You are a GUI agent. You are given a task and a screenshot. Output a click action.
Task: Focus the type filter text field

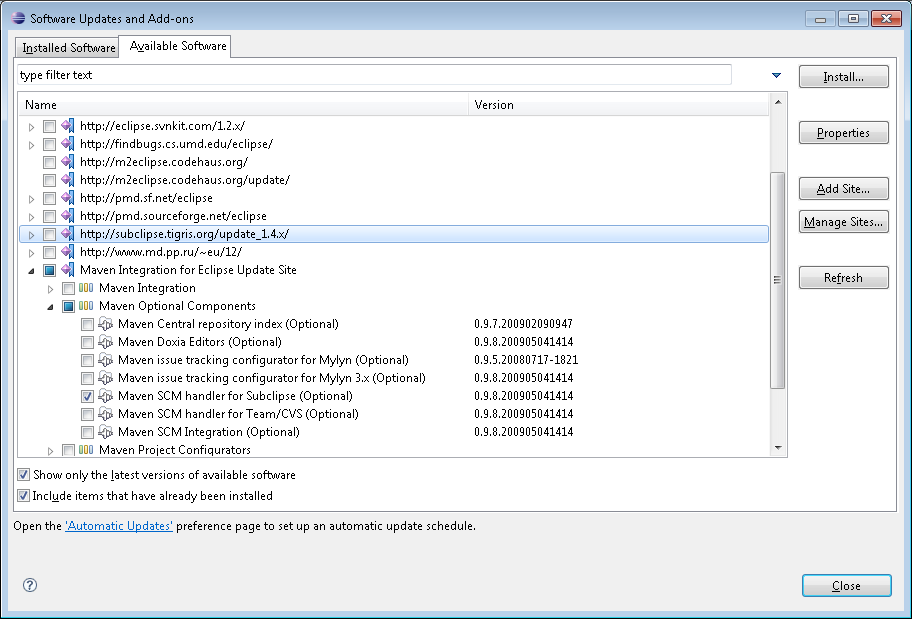tap(374, 75)
